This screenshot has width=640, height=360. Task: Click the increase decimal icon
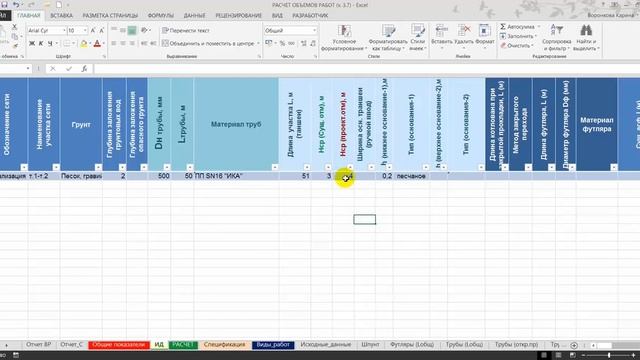[x=304, y=43]
